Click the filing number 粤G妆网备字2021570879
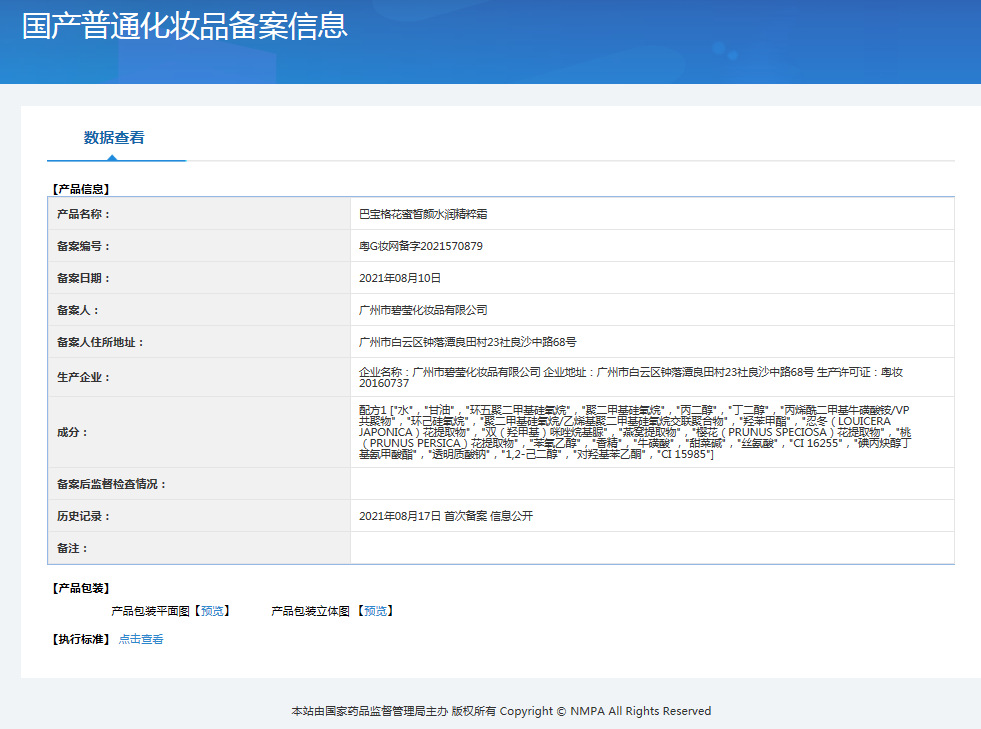The image size is (981, 729). (421, 246)
